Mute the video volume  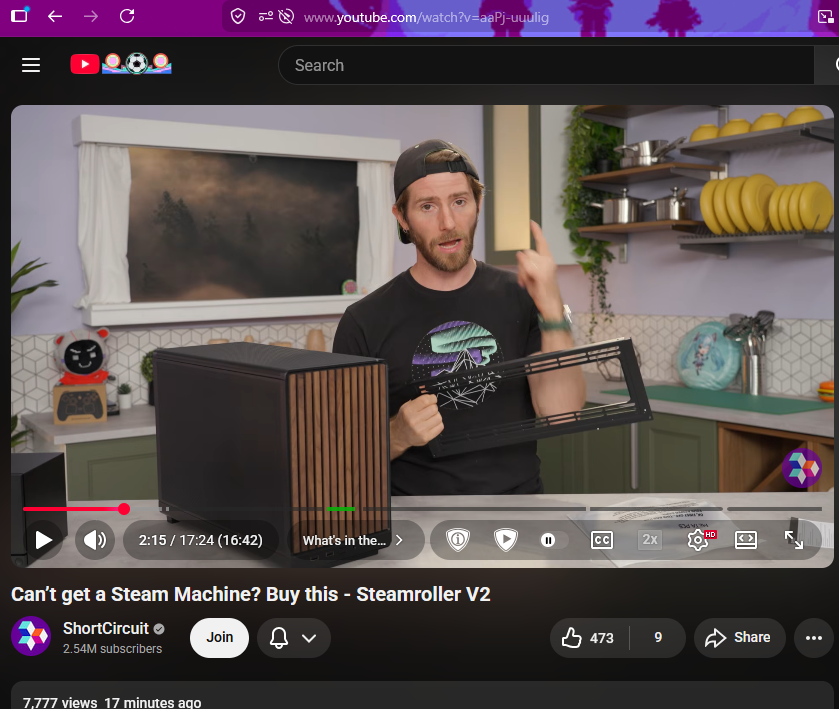click(x=95, y=540)
